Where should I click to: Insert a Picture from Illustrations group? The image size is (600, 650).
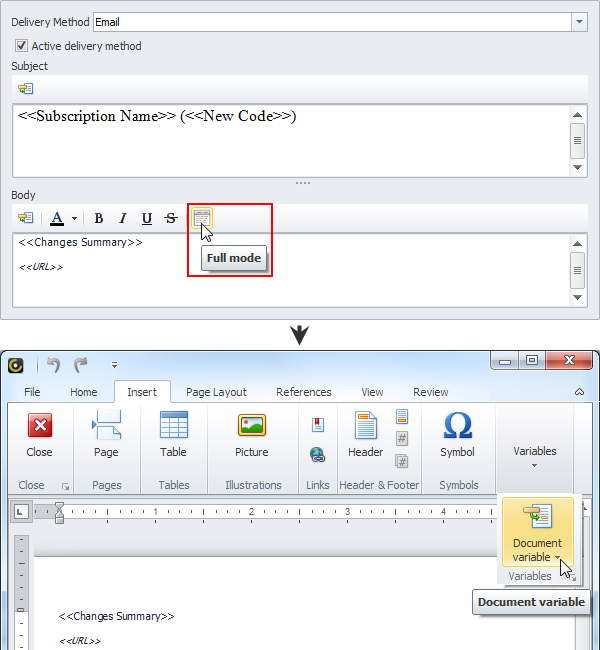click(251, 435)
